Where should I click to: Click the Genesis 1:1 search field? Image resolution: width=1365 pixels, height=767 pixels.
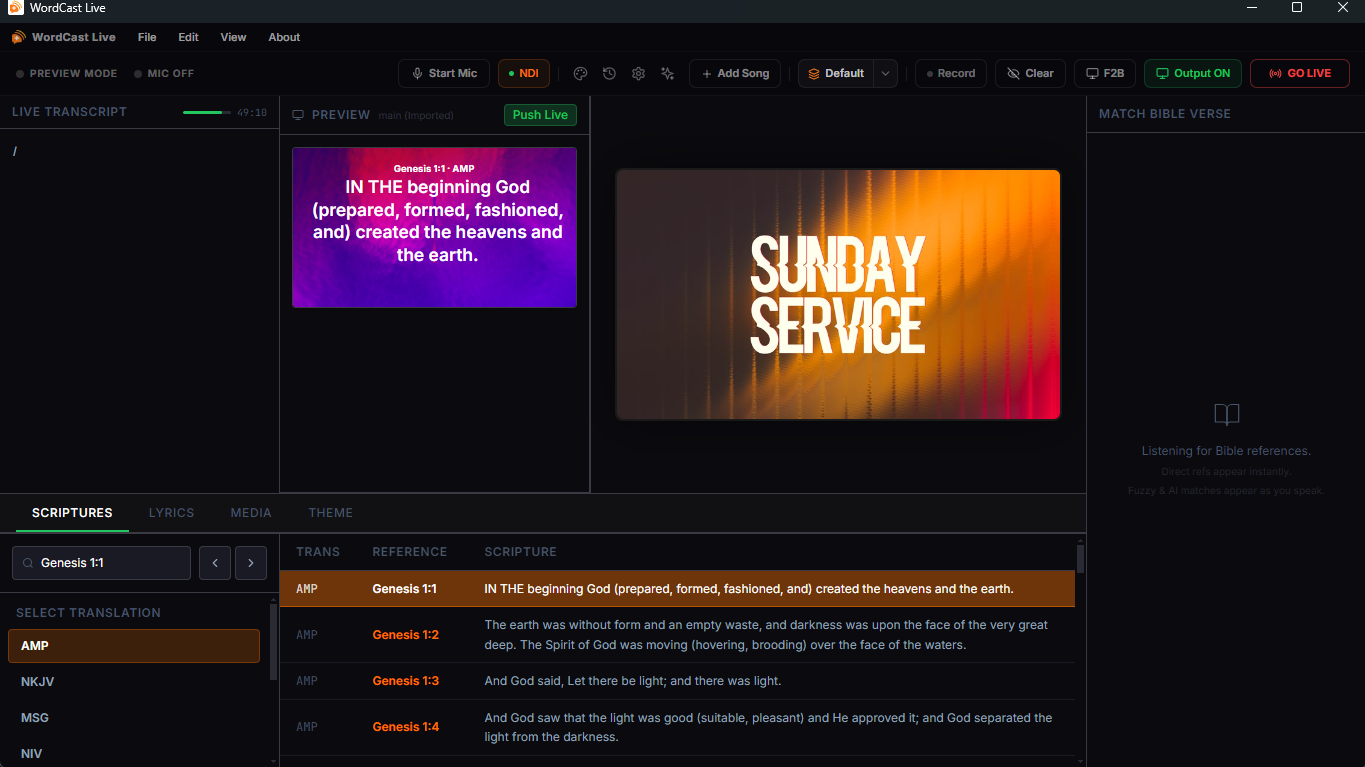coord(101,563)
